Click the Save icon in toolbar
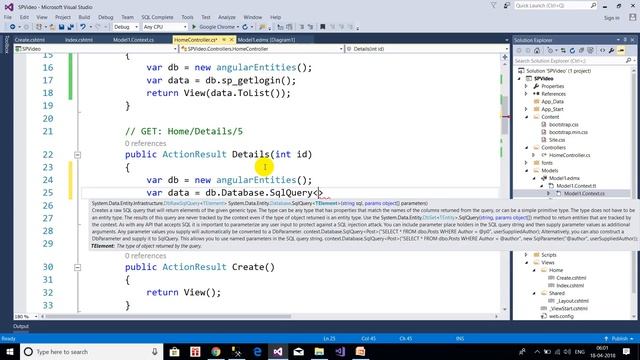Image resolution: width=640 pixels, height=360 pixels. (61, 27)
